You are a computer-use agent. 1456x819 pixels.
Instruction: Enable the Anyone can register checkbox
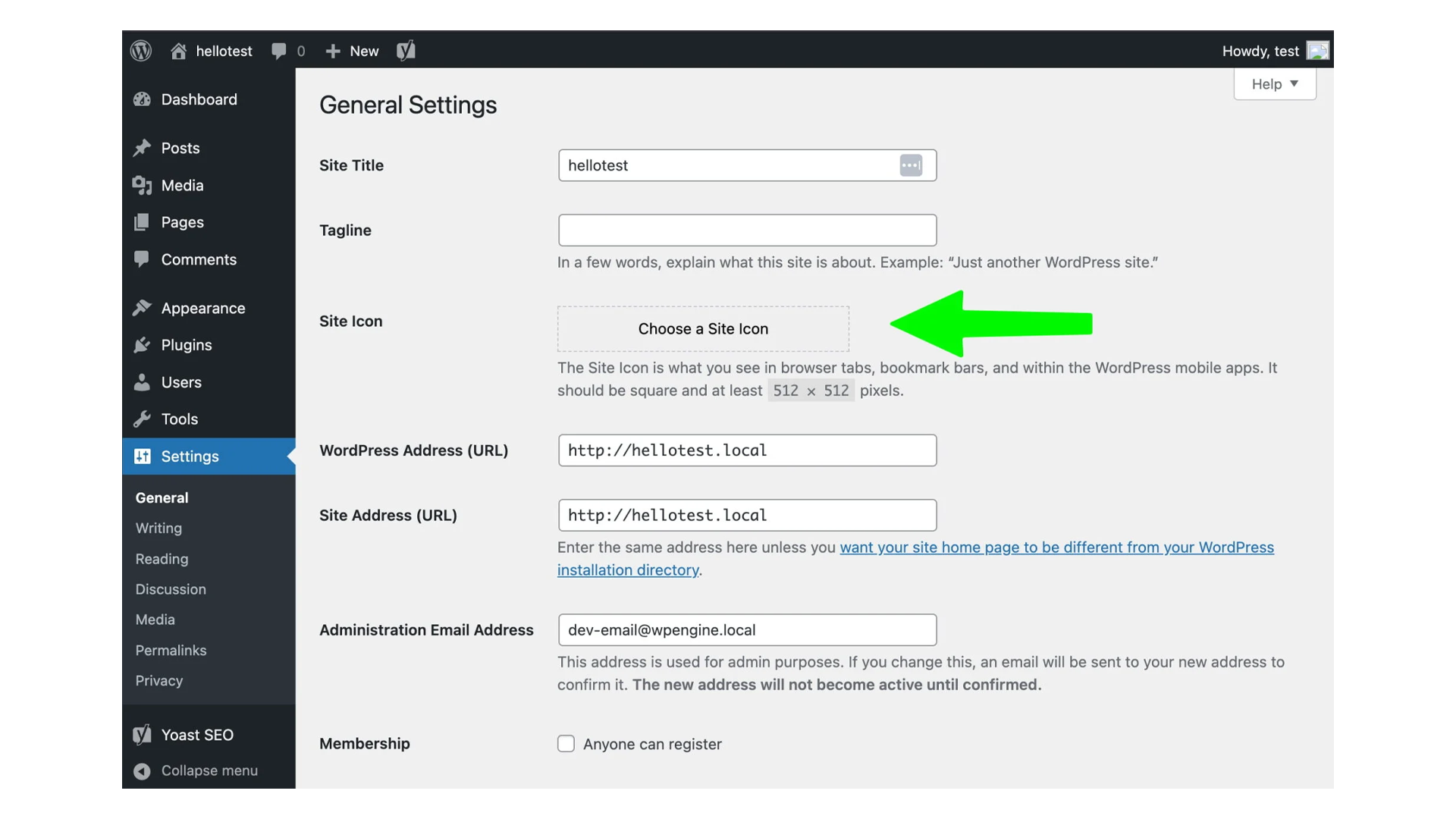point(566,744)
